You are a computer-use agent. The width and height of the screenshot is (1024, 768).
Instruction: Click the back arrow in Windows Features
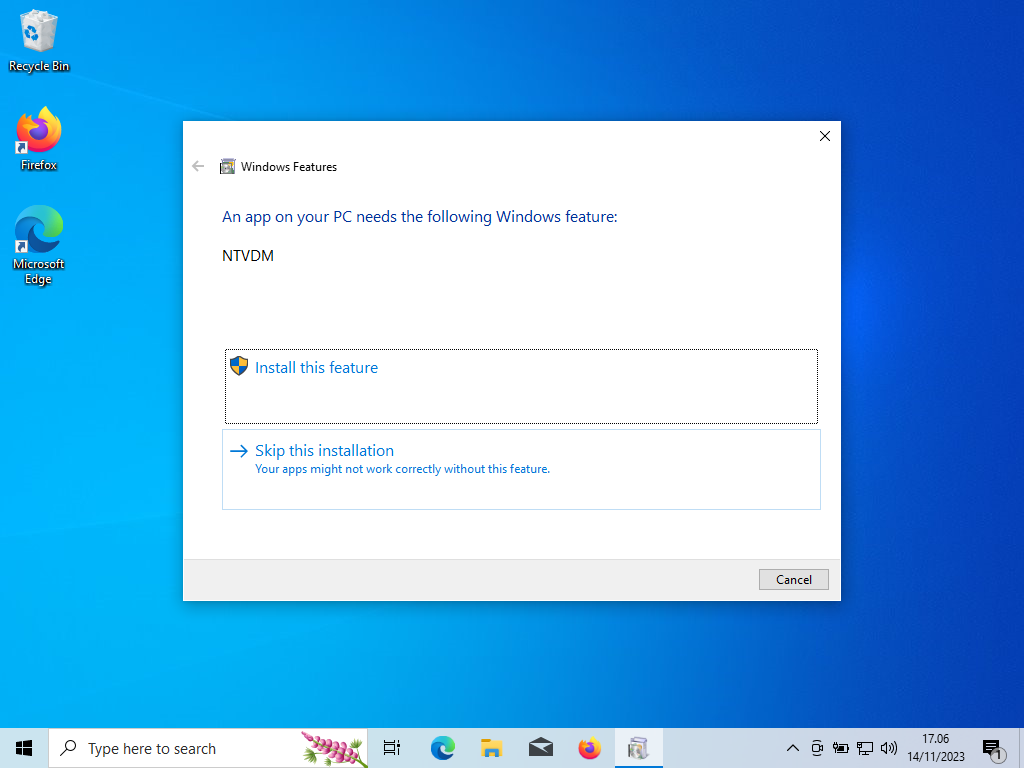(x=198, y=167)
